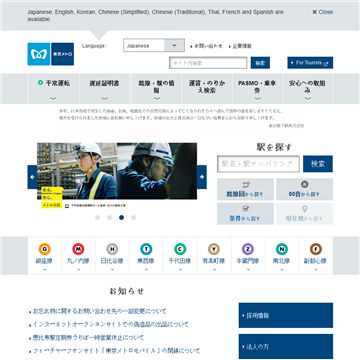
Task: Select the purple Z Hanzomon line icon
Action: click(248, 249)
